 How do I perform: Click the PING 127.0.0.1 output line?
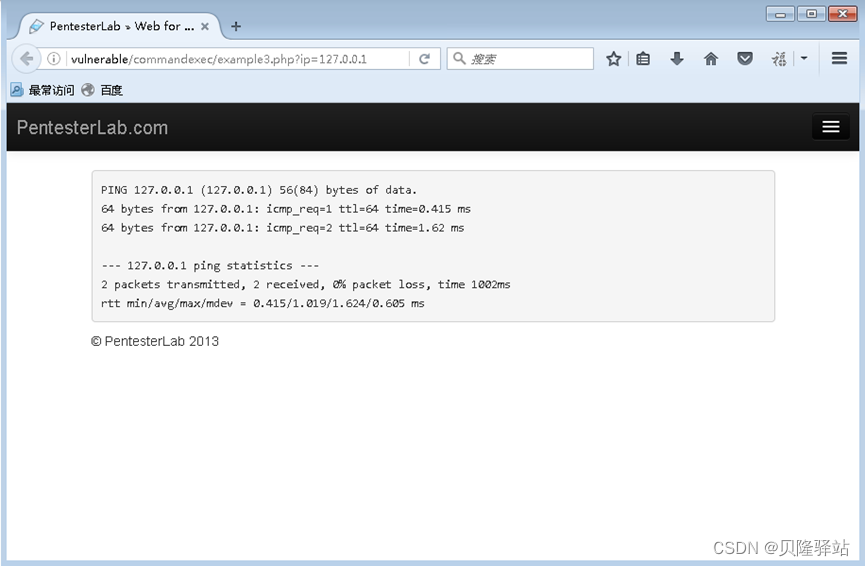pos(259,190)
